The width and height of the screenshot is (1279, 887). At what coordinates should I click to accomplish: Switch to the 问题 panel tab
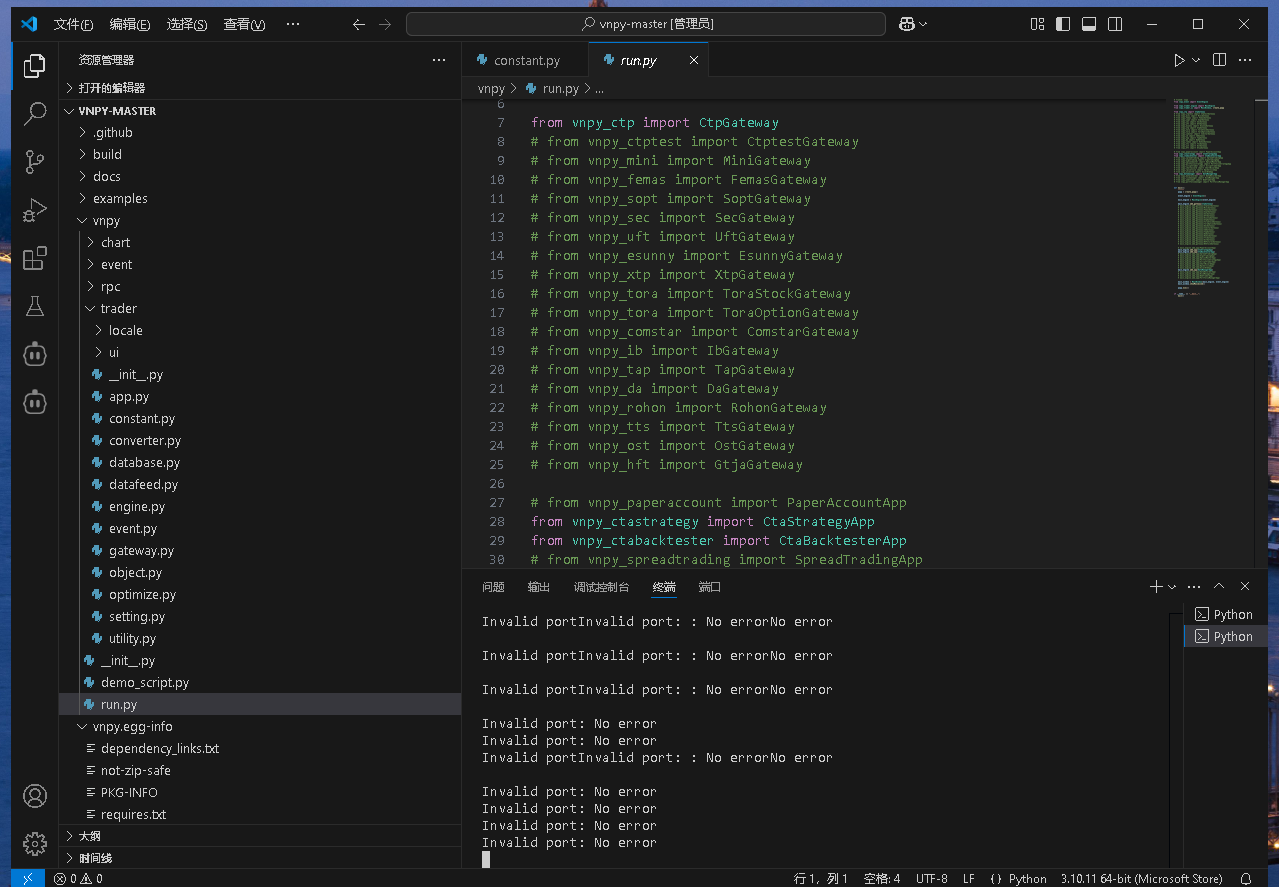point(493,587)
